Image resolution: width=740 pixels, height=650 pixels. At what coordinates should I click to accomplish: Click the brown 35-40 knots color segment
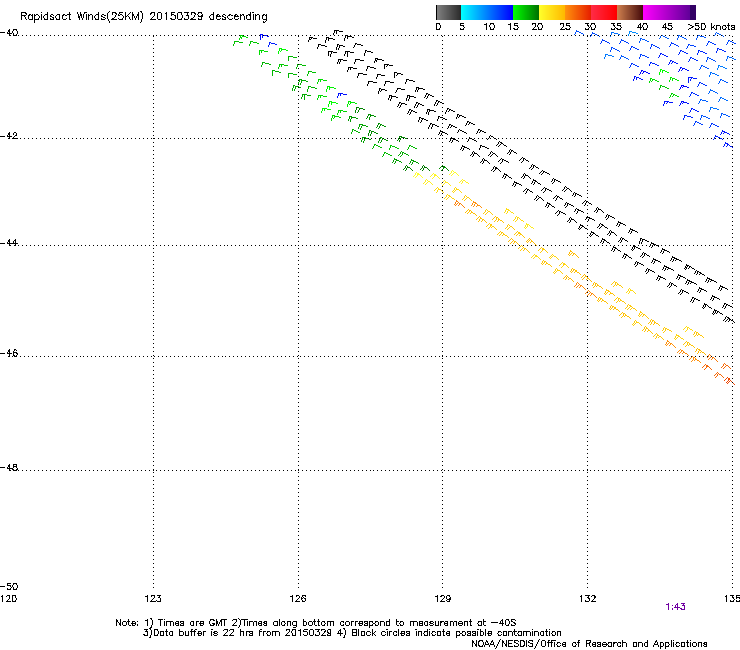click(x=630, y=12)
